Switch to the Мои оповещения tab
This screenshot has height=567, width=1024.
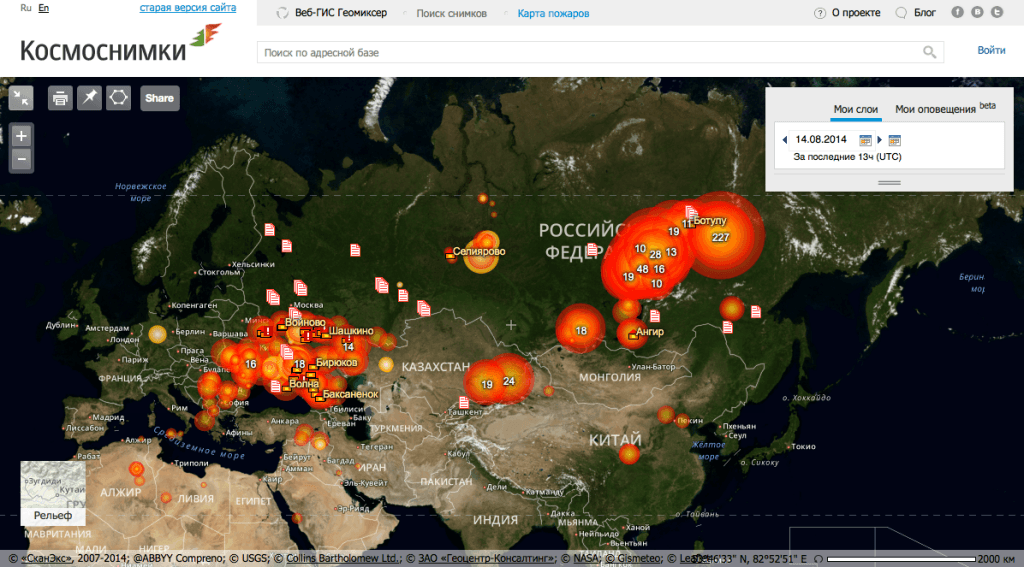935,109
